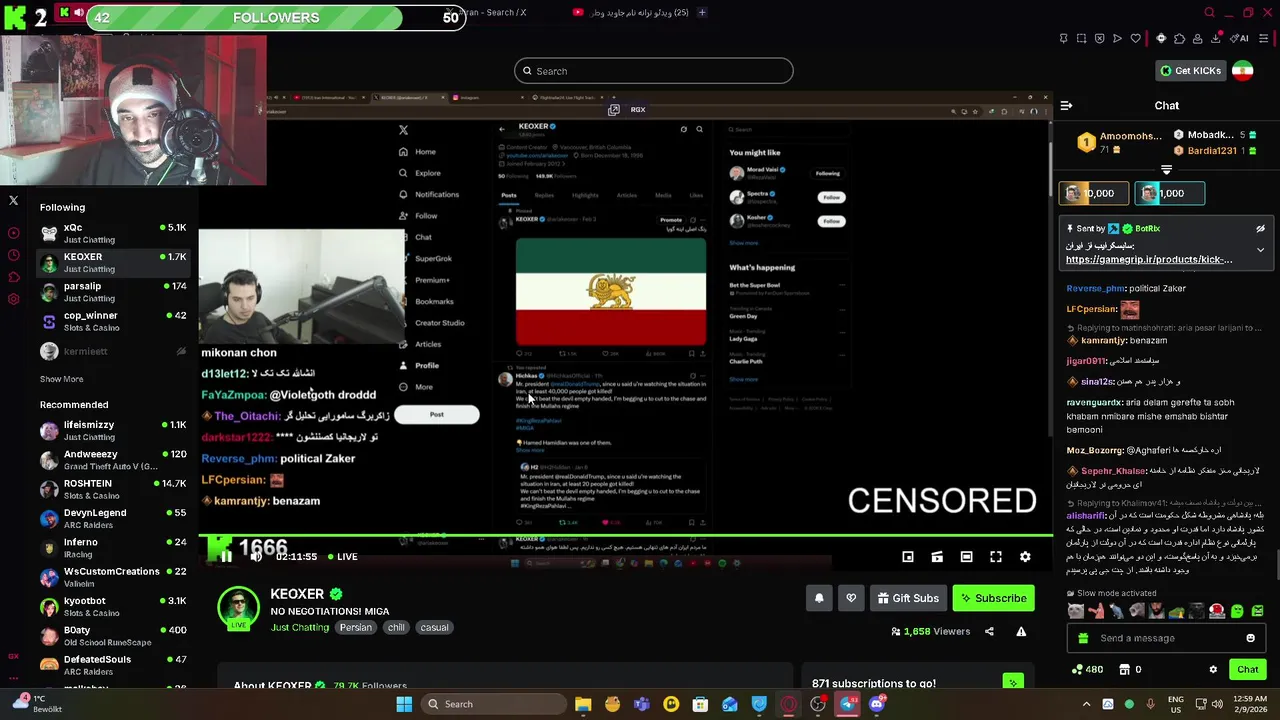
Task: Click the browser snapshot capture icon
Action: (x=1081, y=38)
